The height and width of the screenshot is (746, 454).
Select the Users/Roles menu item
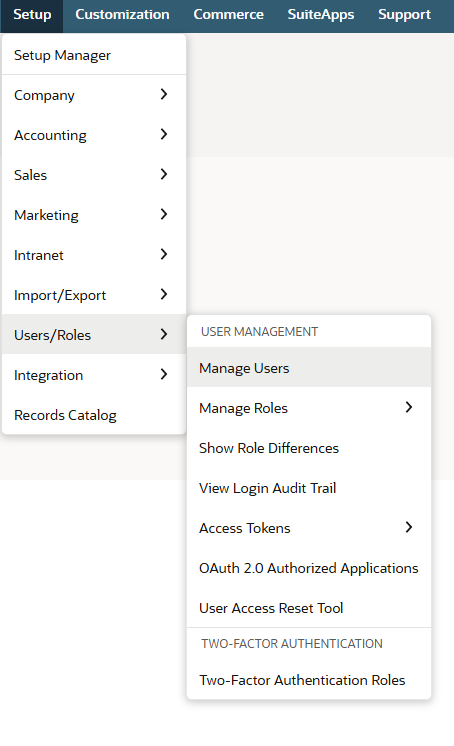point(94,335)
